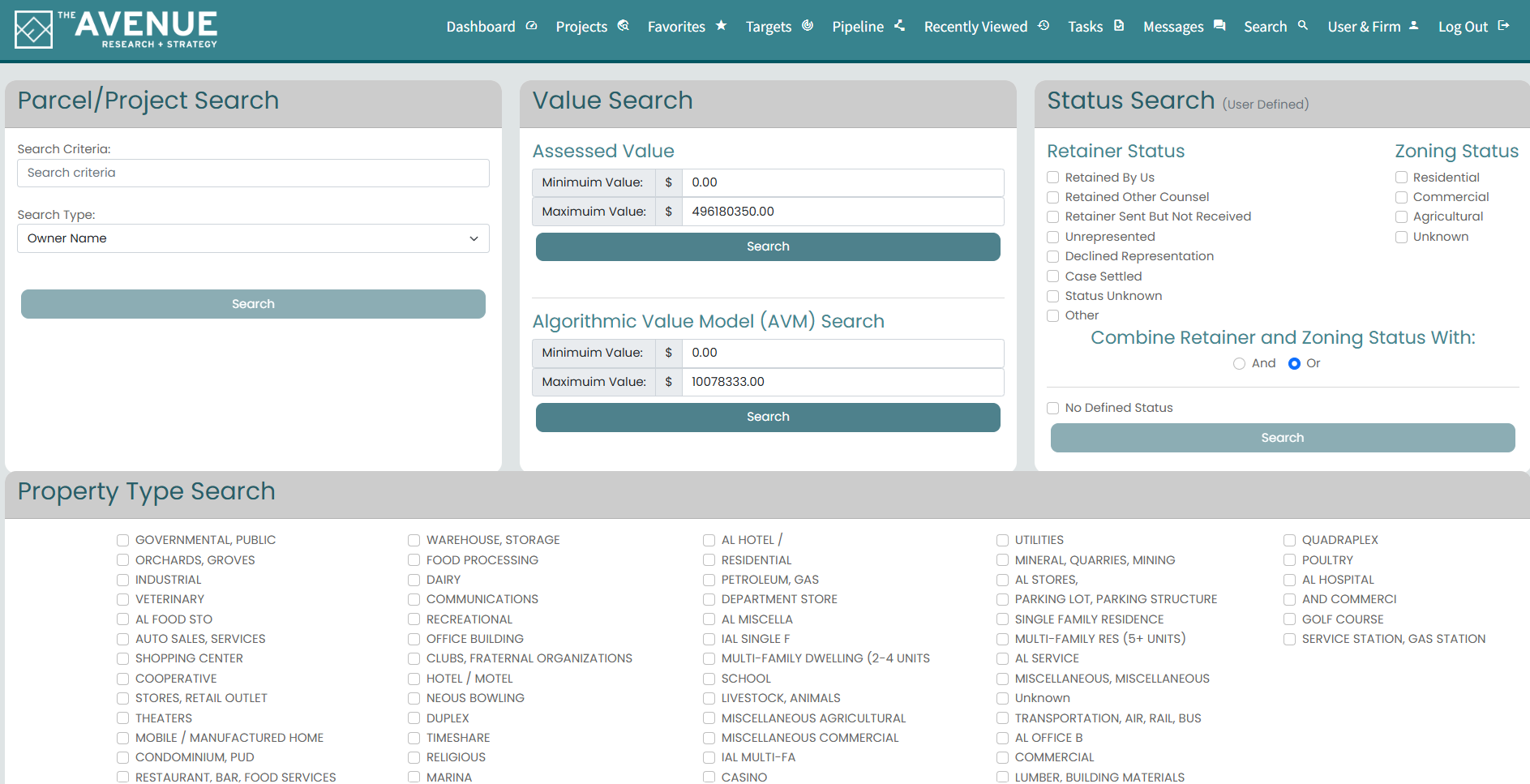Check the DUPLEX property type
Viewport: 1530px width, 784px height.
414,718
